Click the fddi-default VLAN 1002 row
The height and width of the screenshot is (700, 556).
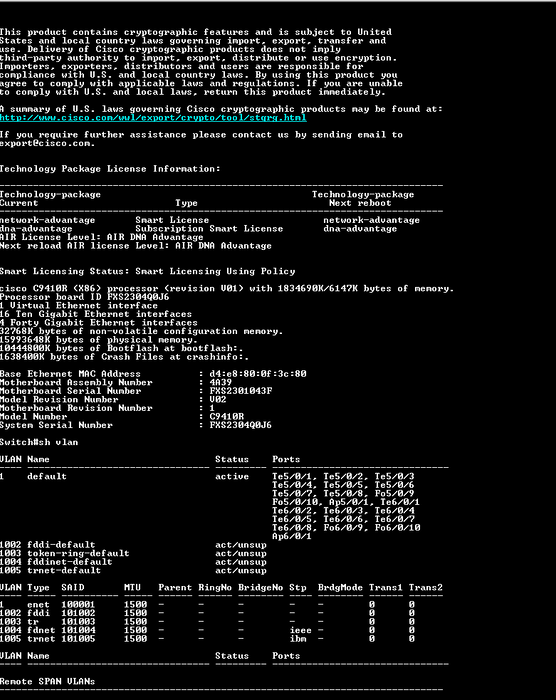point(133,545)
